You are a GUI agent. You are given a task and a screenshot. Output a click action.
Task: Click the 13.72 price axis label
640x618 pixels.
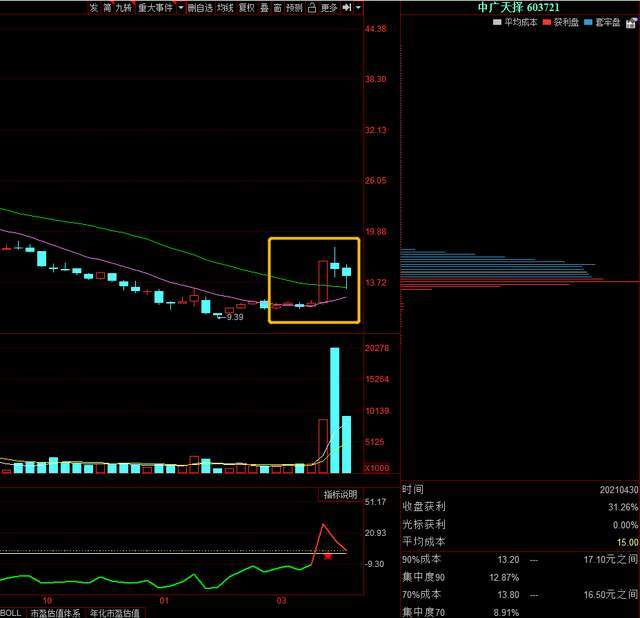point(376,282)
